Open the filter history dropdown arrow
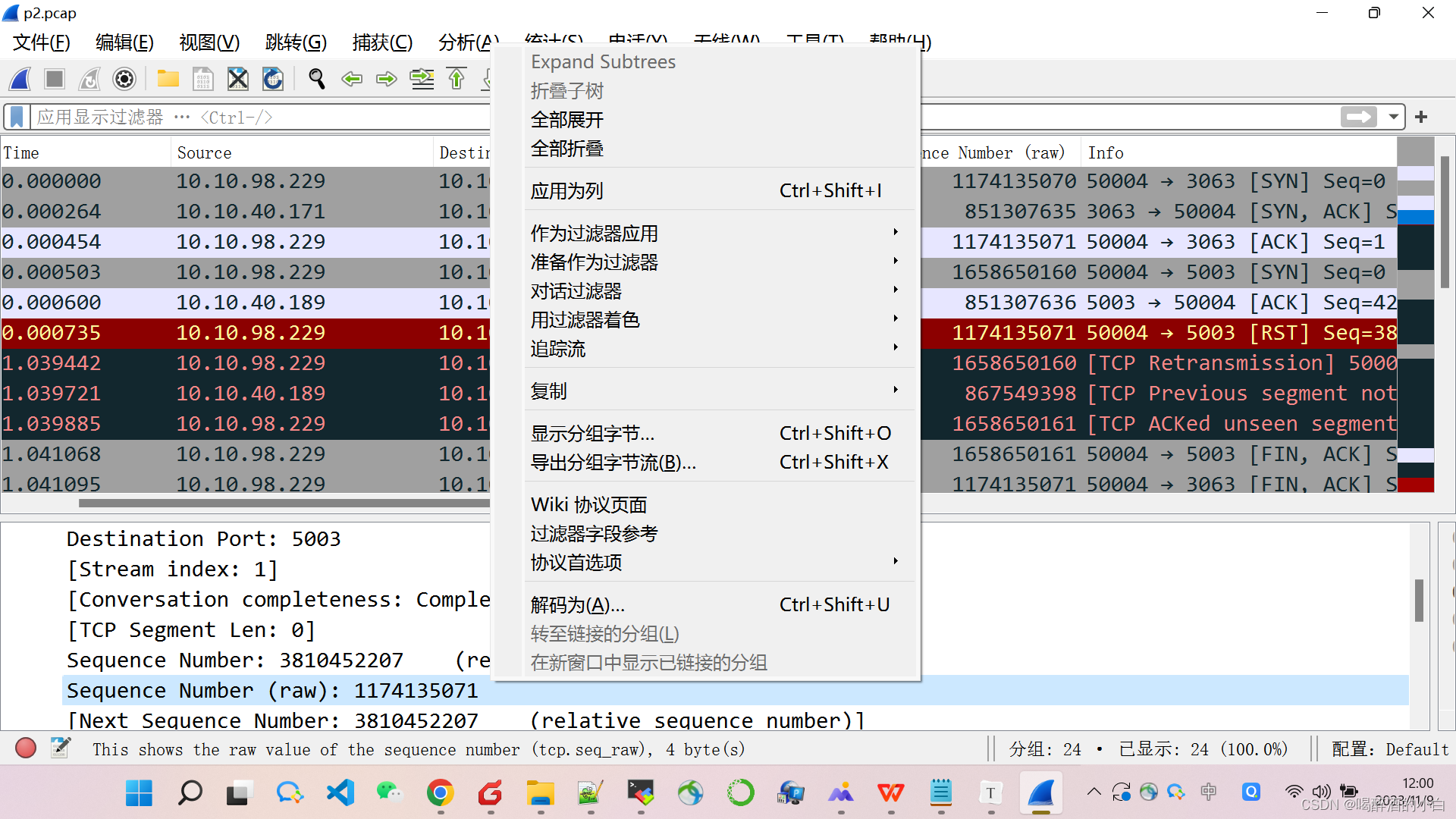This screenshot has width=1456, height=819. point(1393,117)
